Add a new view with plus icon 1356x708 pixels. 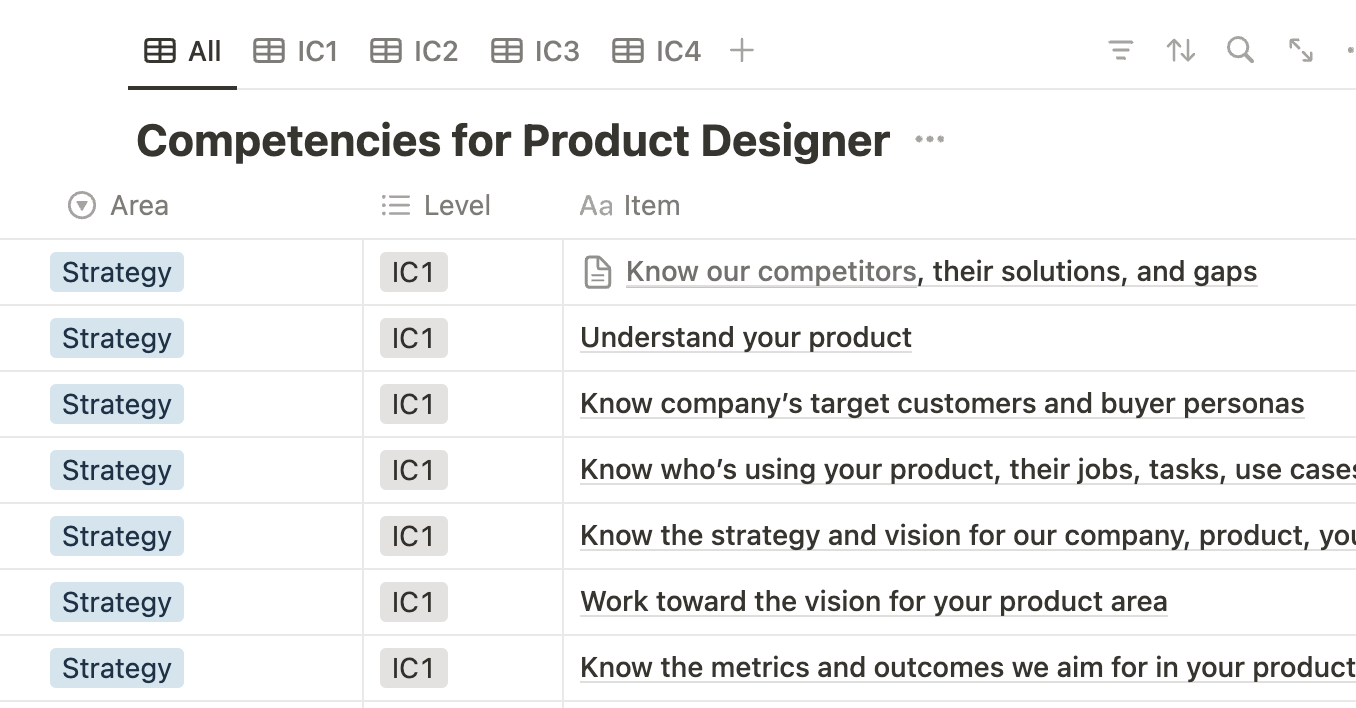[741, 50]
